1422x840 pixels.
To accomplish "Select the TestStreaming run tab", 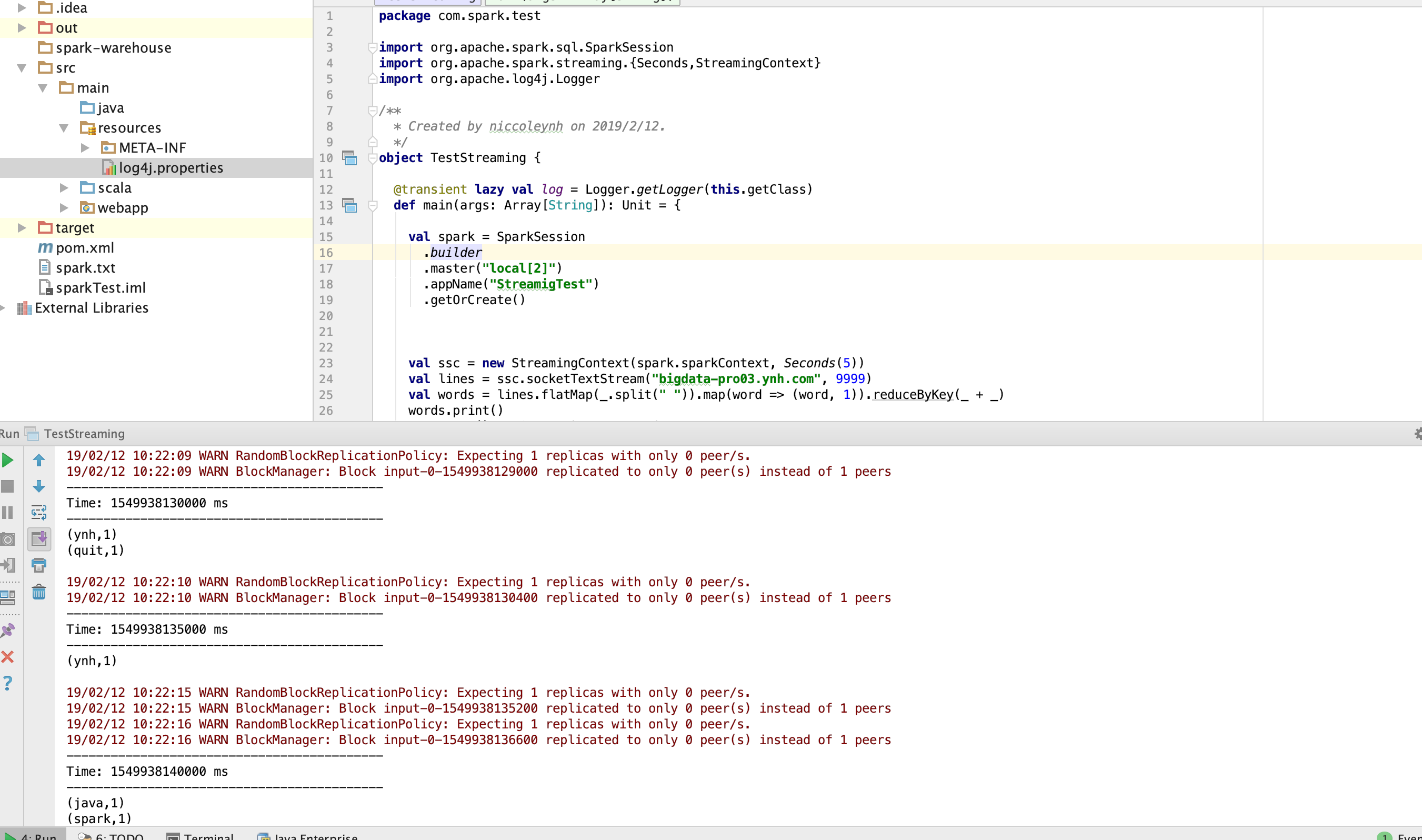I will (76, 434).
